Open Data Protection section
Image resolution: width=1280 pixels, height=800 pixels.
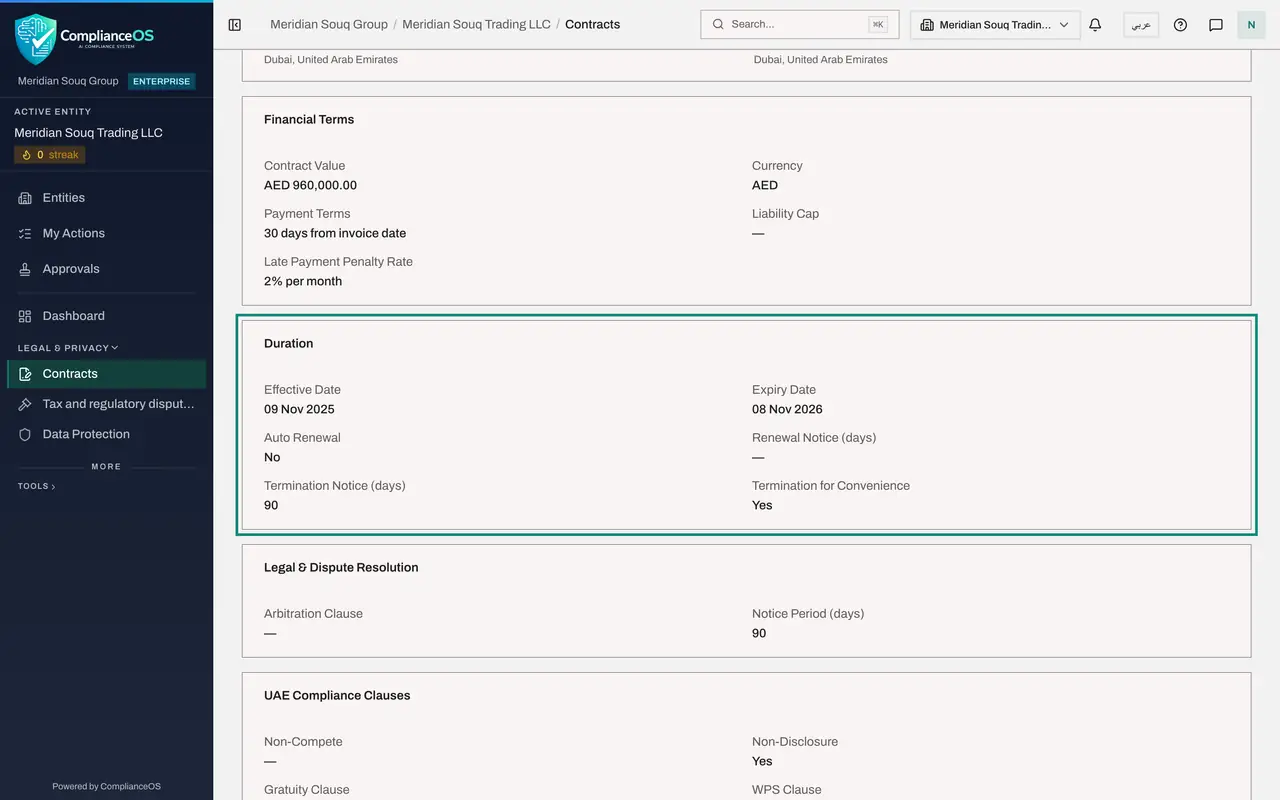point(106,434)
